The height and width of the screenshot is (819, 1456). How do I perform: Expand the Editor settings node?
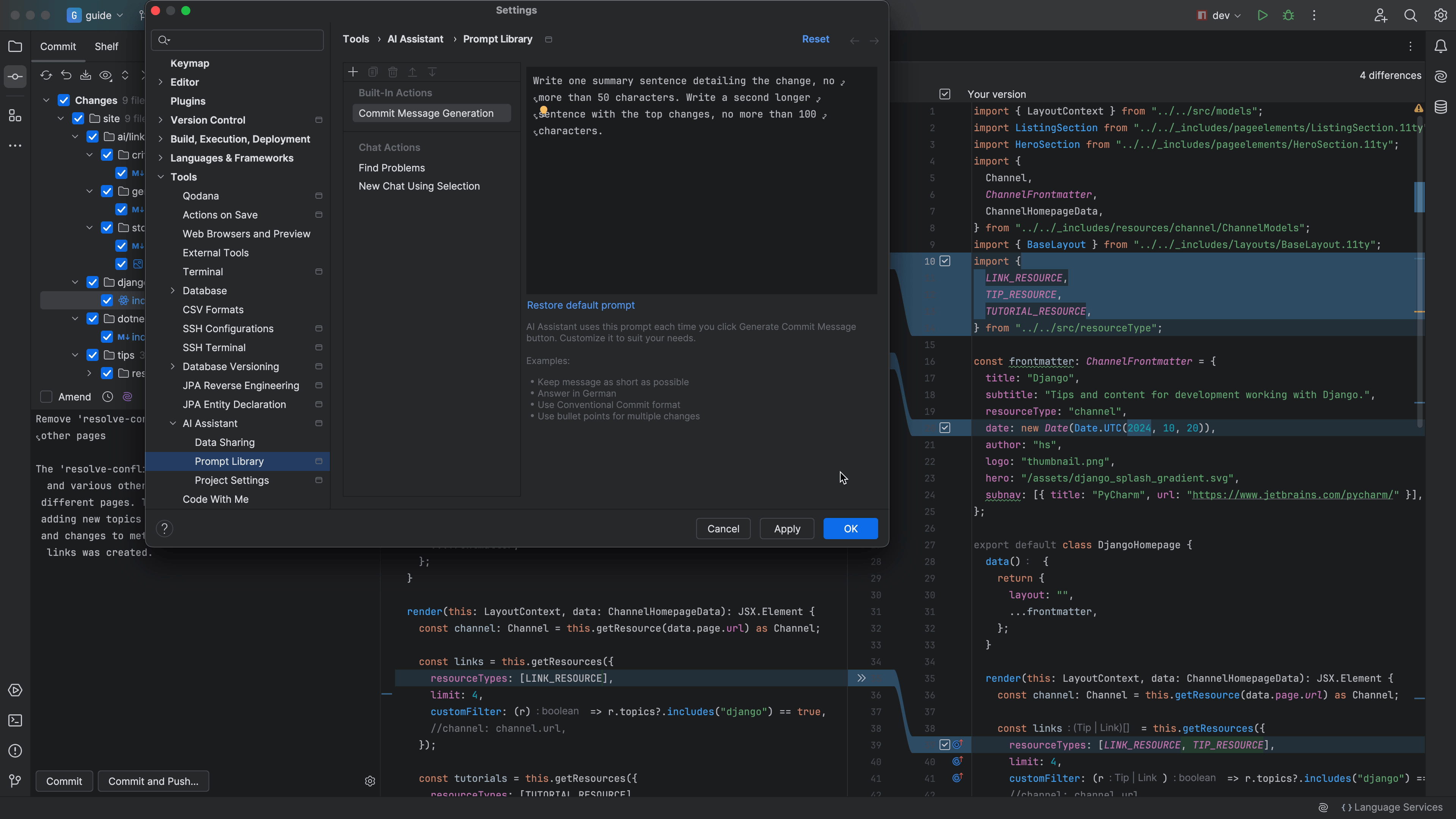click(160, 82)
